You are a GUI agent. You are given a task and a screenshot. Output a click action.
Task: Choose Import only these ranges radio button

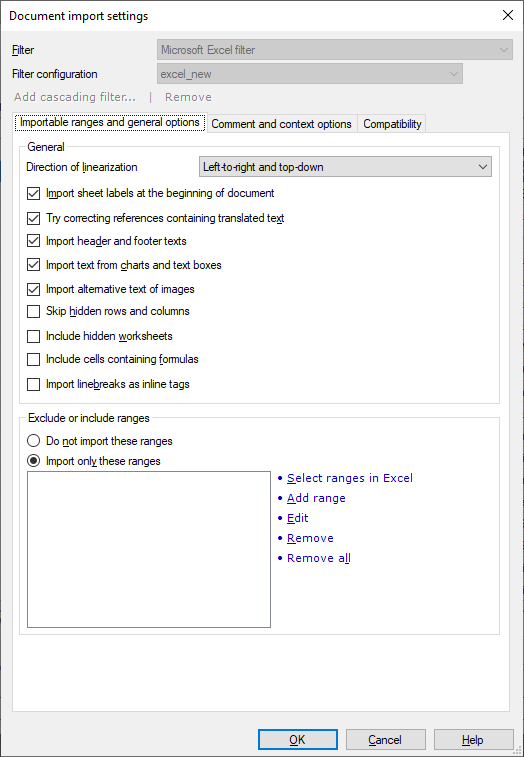[33, 461]
